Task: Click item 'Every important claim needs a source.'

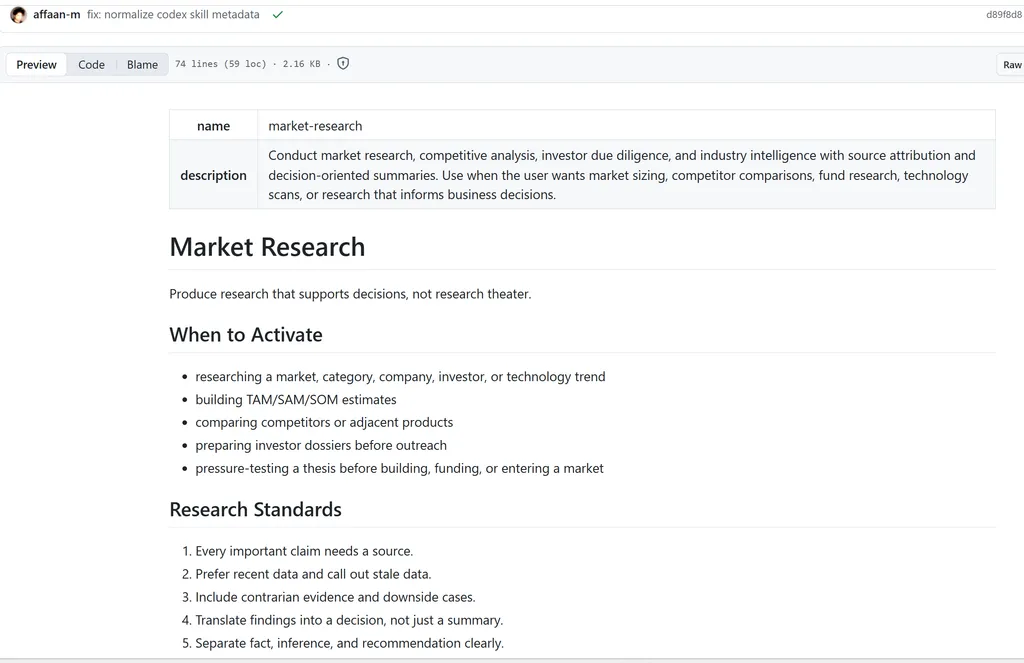Action: click(304, 551)
